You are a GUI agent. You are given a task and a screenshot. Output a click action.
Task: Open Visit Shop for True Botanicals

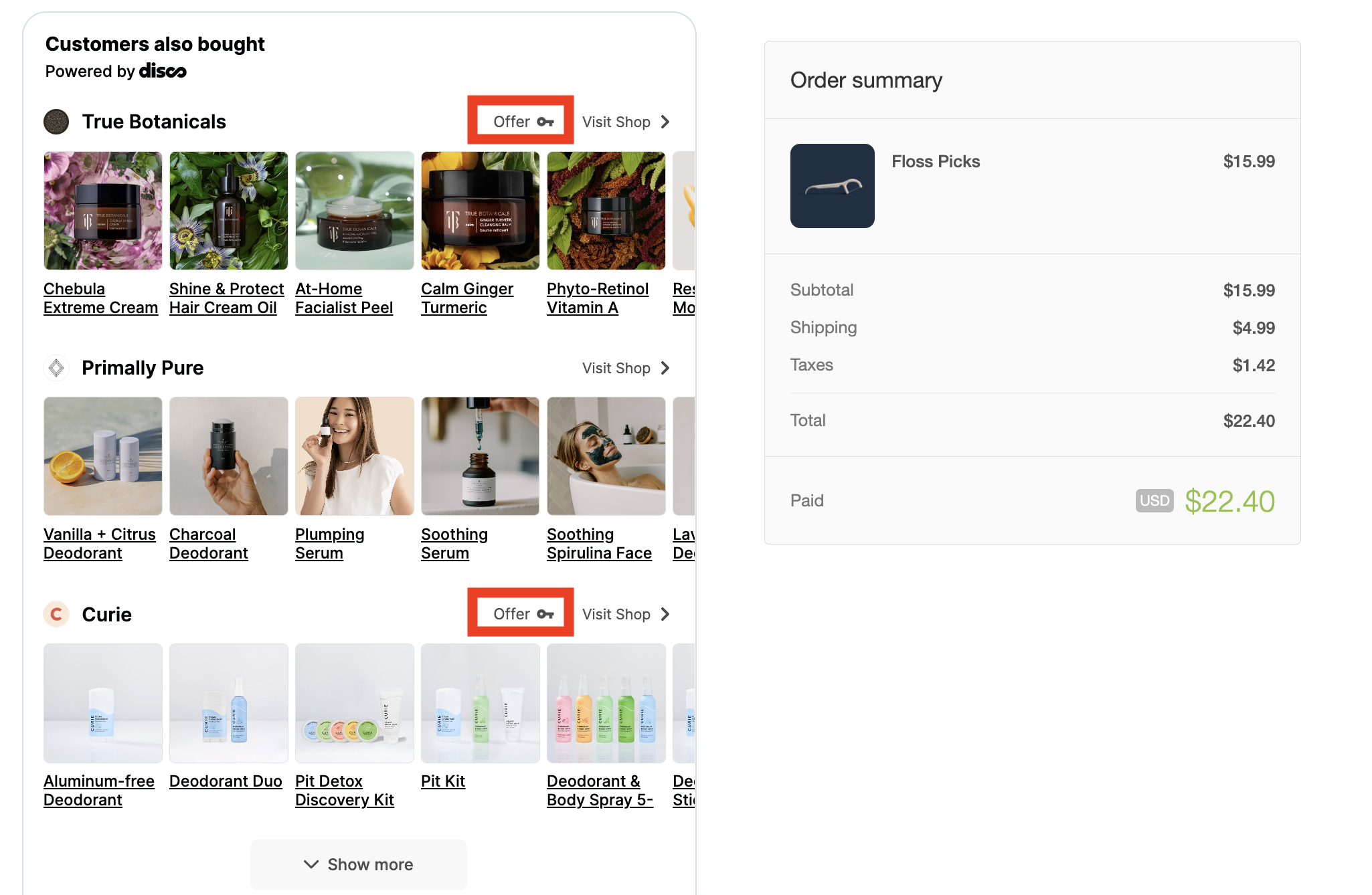point(626,122)
